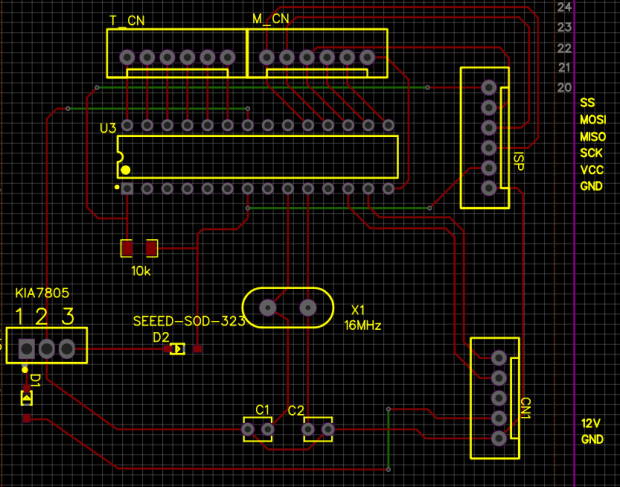Screen dimensions: 620x487
Task: Select the left pad of the 10k resistor
Action: (127, 249)
